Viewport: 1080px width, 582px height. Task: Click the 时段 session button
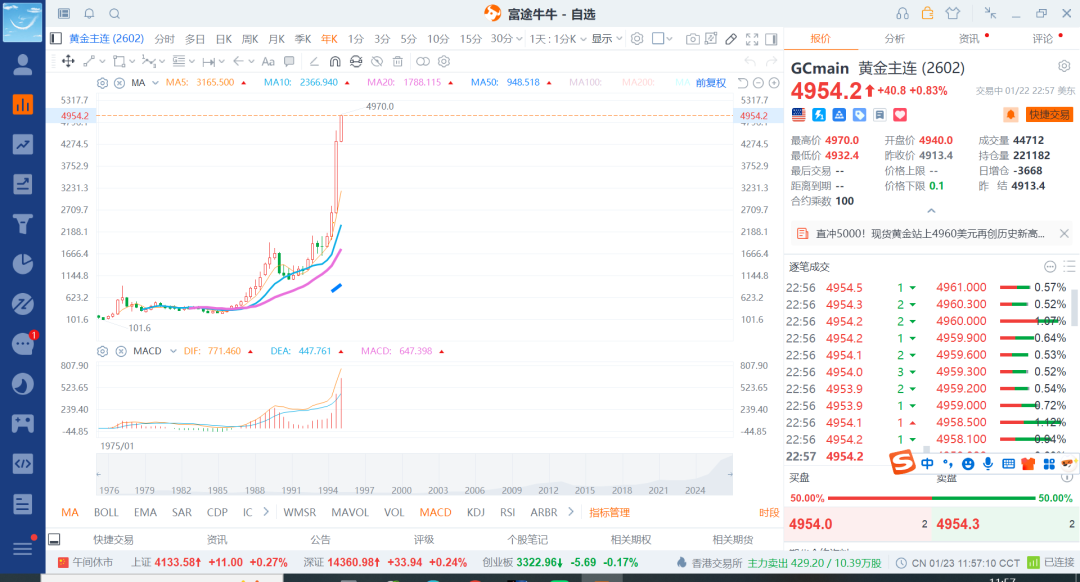click(769, 512)
